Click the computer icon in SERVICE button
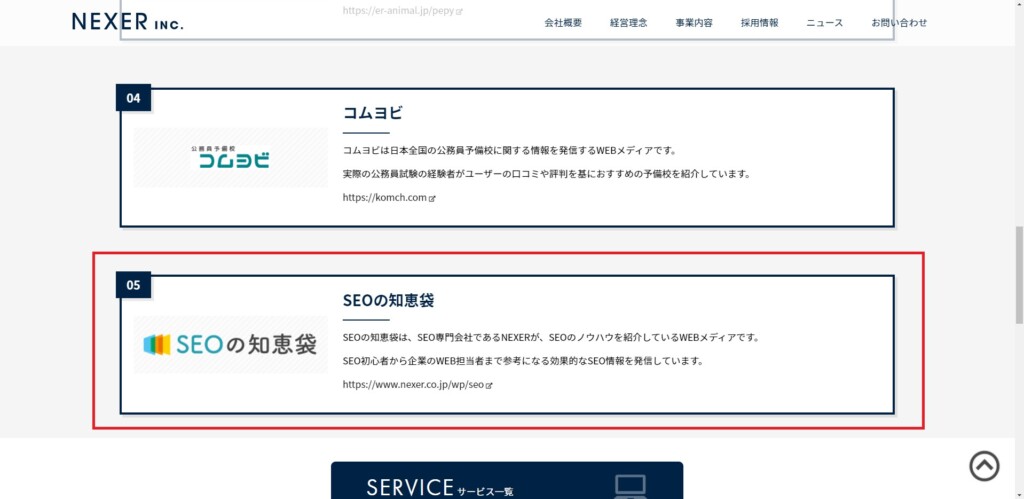The height and width of the screenshot is (499, 1024). [x=630, y=487]
